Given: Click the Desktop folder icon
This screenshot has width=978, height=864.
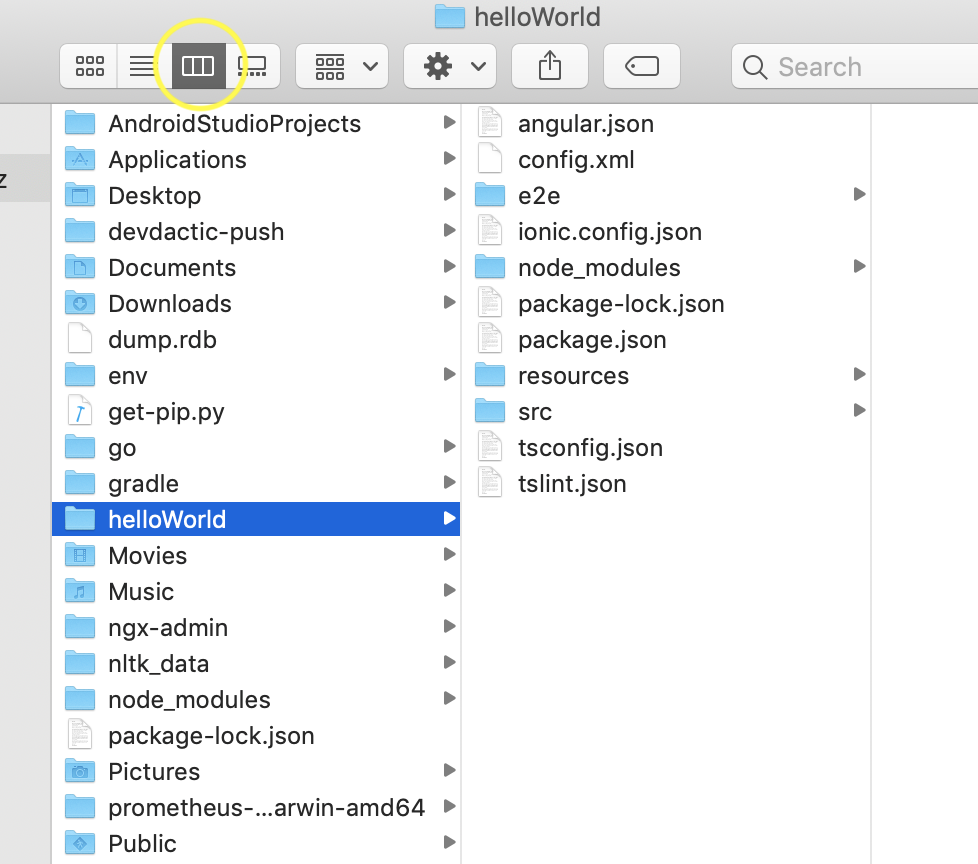Looking at the screenshot, I should [x=80, y=195].
